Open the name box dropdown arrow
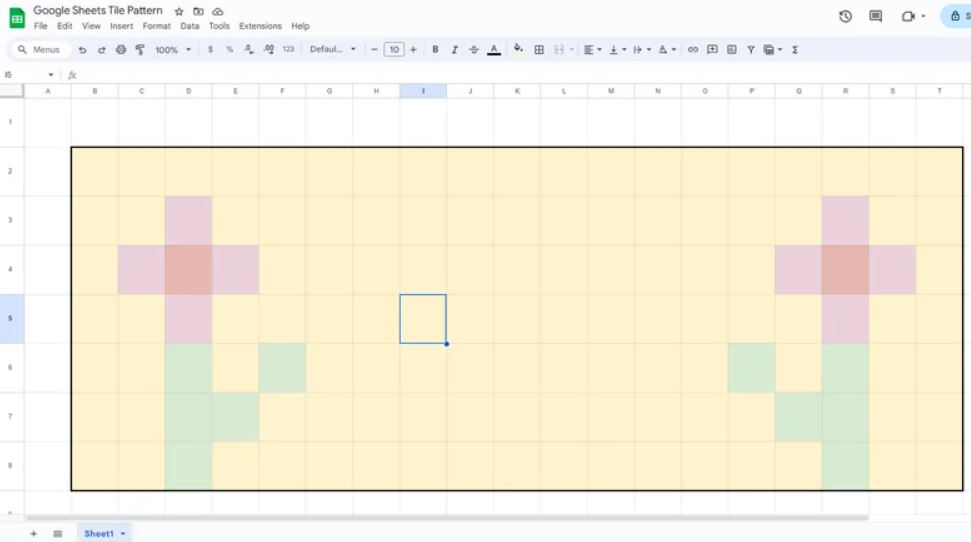 click(51, 75)
